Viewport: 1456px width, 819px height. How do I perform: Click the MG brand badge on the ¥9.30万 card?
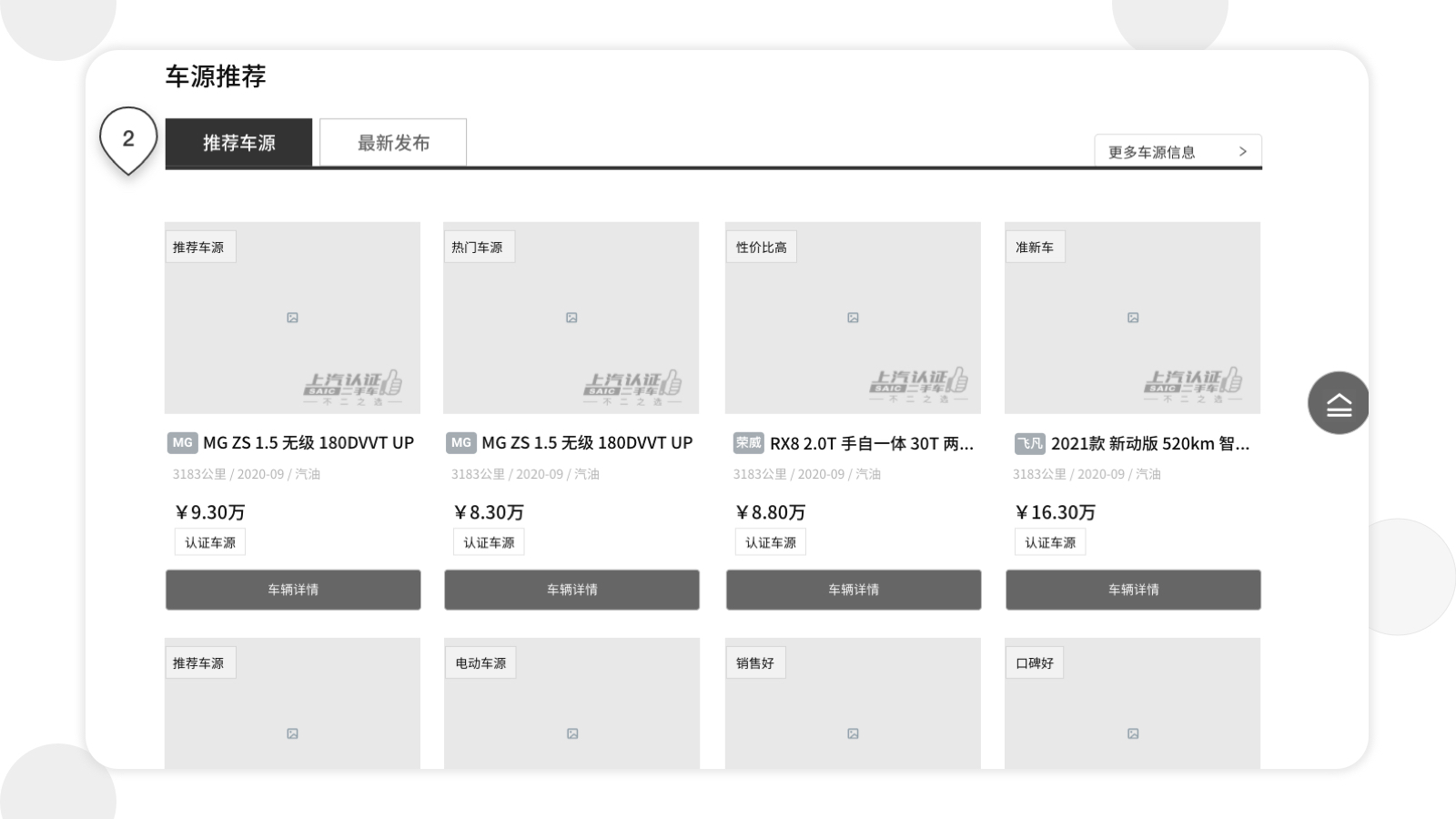tap(183, 443)
